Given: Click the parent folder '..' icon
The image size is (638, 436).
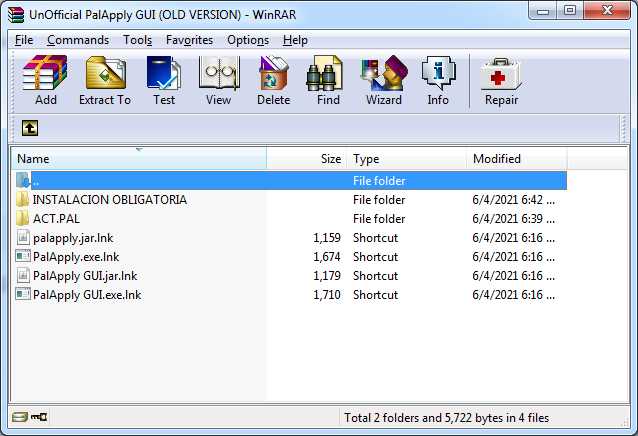Looking at the screenshot, I should [23, 180].
